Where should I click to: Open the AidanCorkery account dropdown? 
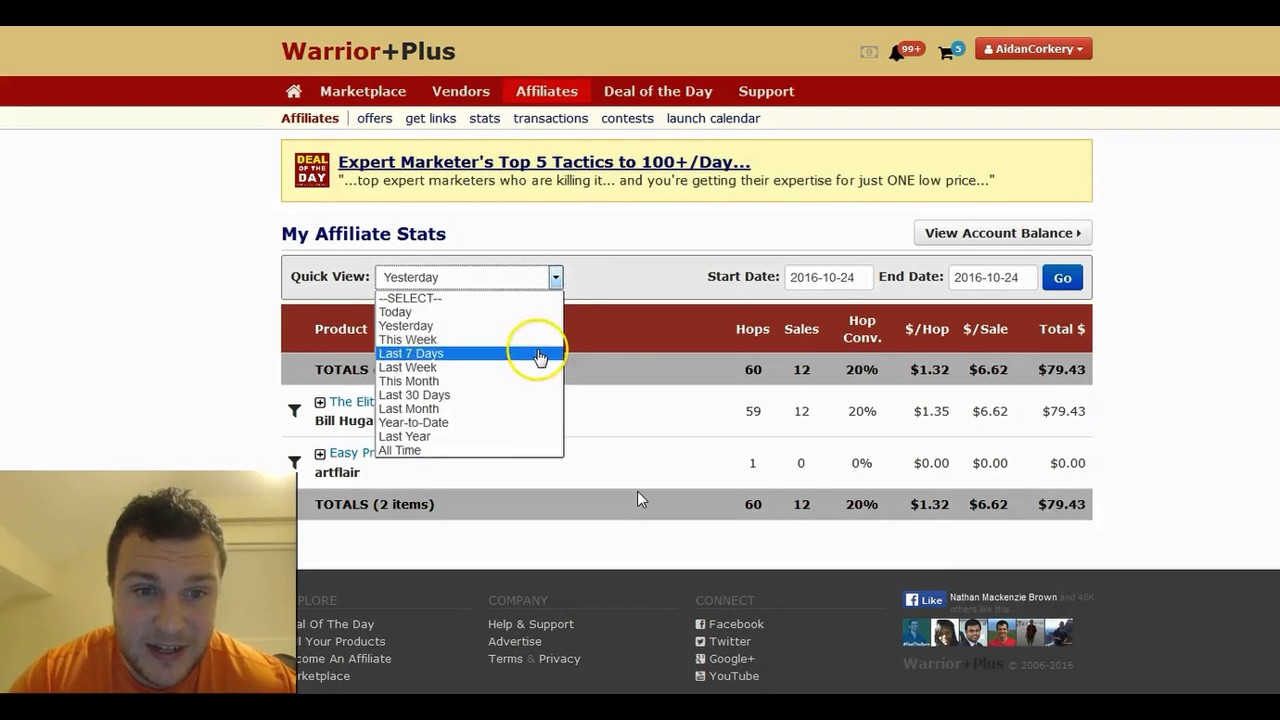(1033, 49)
